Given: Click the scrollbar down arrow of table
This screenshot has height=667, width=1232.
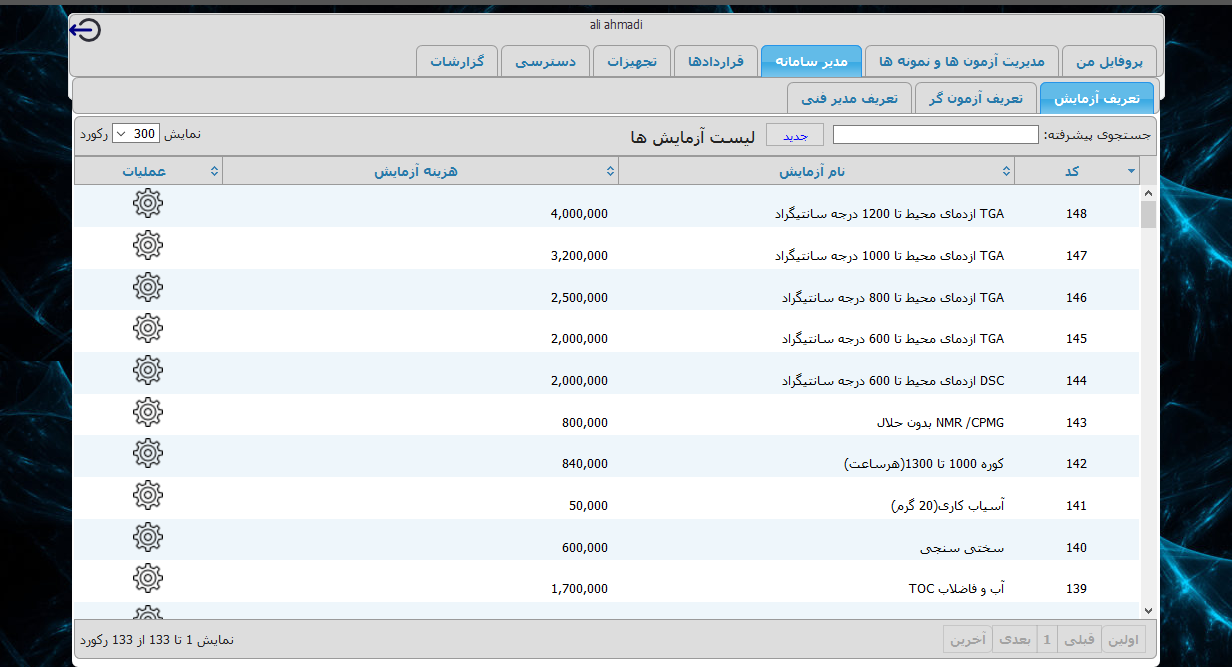Looking at the screenshot, I should 1147,610.
